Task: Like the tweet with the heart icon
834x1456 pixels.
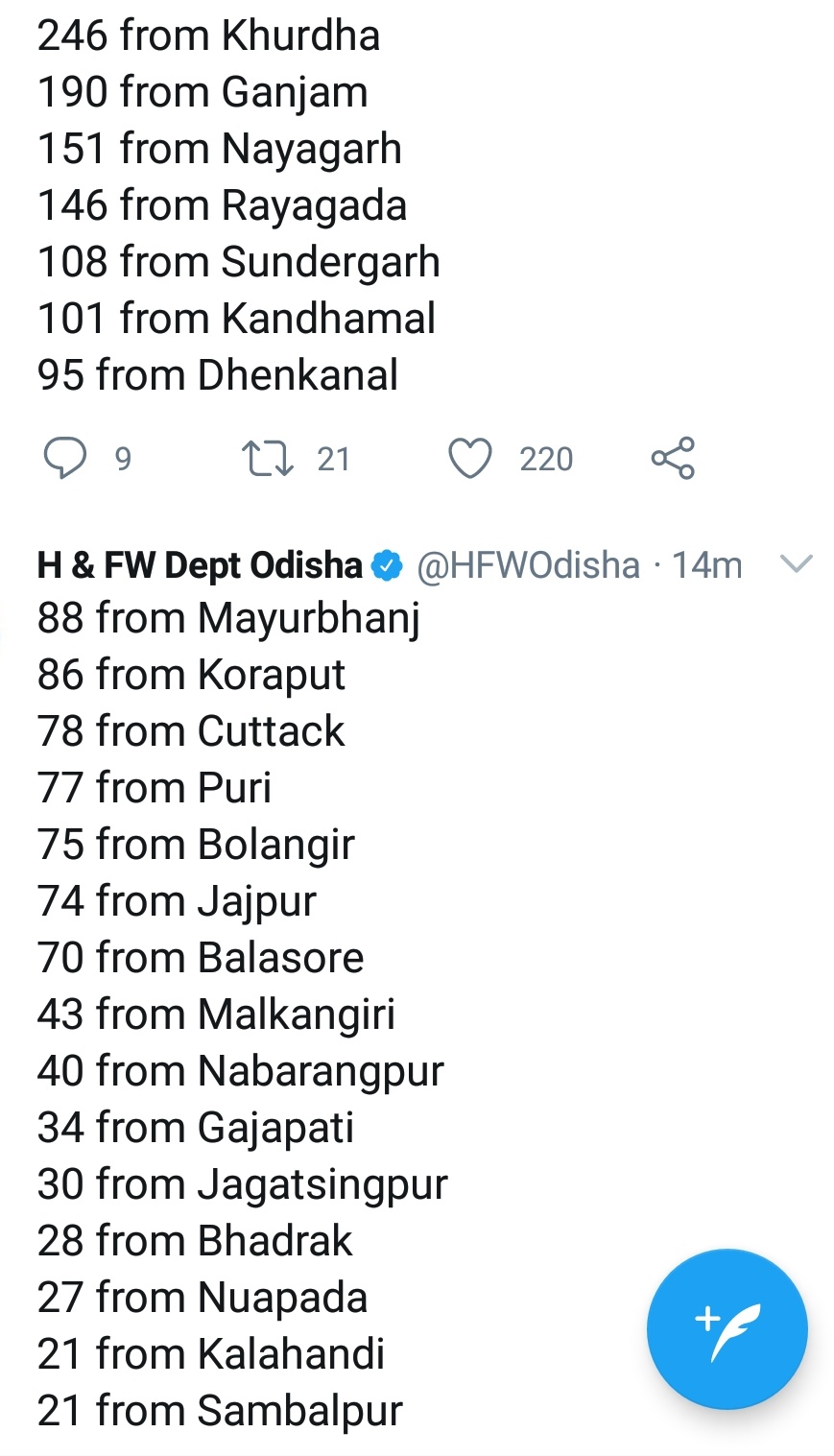Action: click(x=470, y=459)
